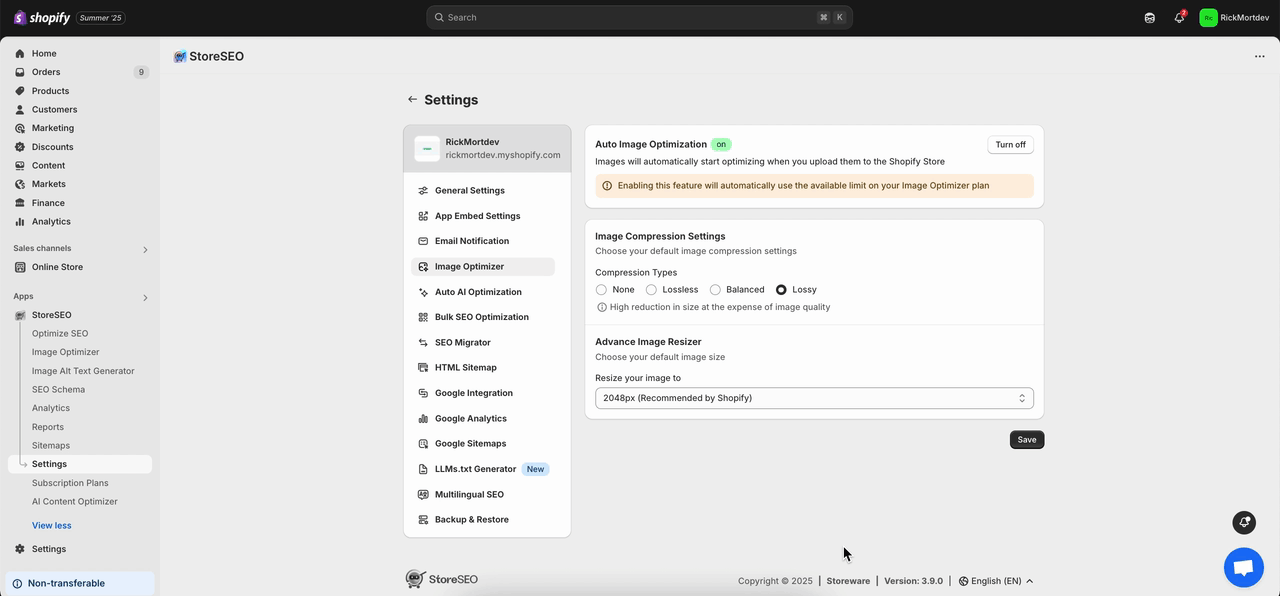Image resolution: width=1280 pixels, height=596 pixels.
Task: Select the Lossless compression type
Action: click(x=651, y=290)
